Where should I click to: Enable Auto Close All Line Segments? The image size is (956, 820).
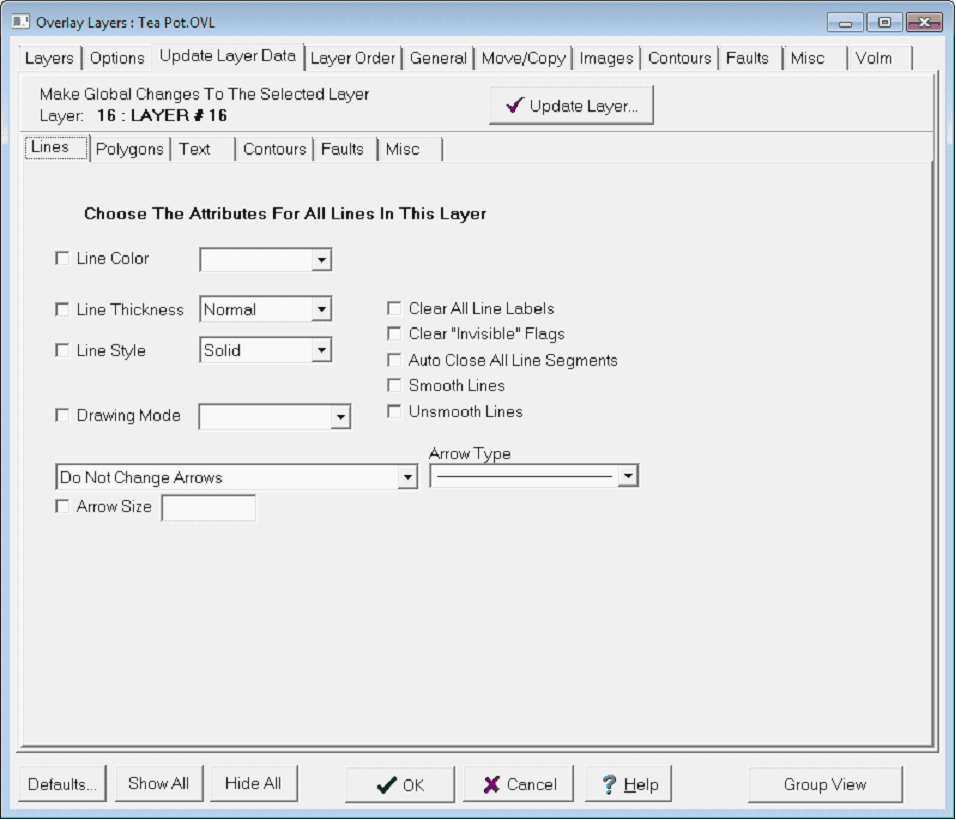pyautogui.click(x=395, y=360)
